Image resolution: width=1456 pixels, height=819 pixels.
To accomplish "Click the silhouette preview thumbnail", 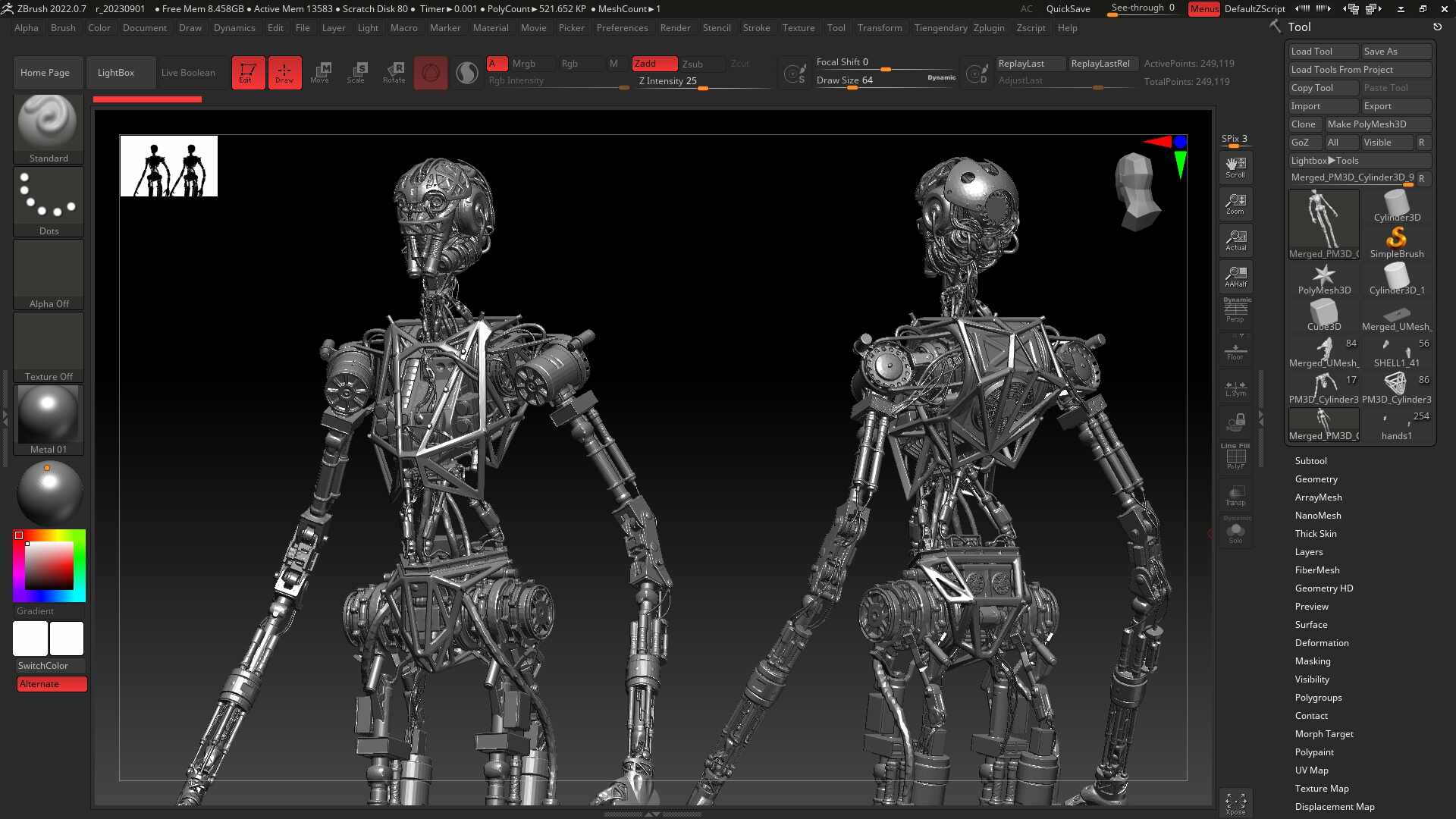I will 169,166.
